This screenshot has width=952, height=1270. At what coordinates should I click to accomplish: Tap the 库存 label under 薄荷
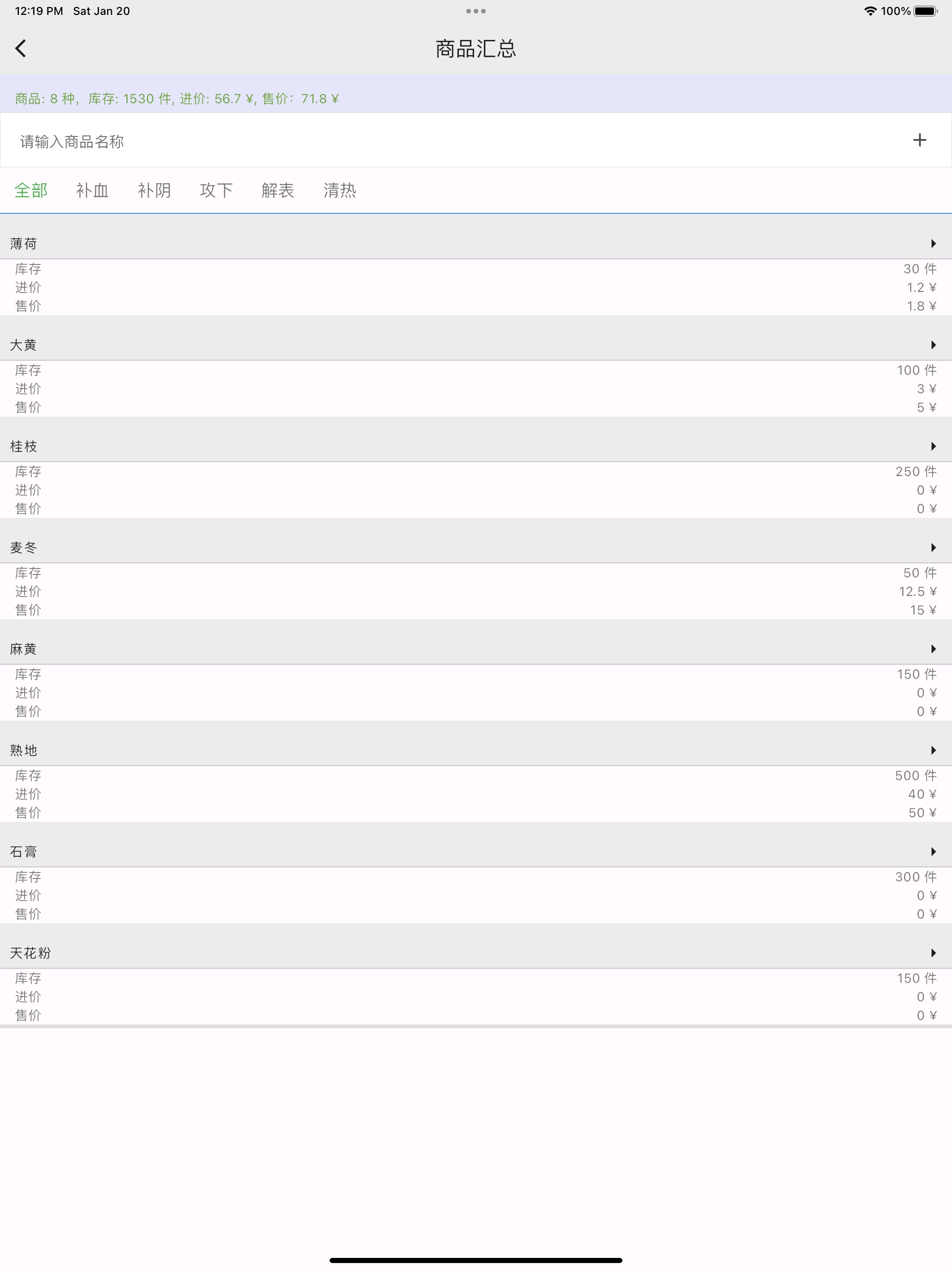(x=28, y=269)
